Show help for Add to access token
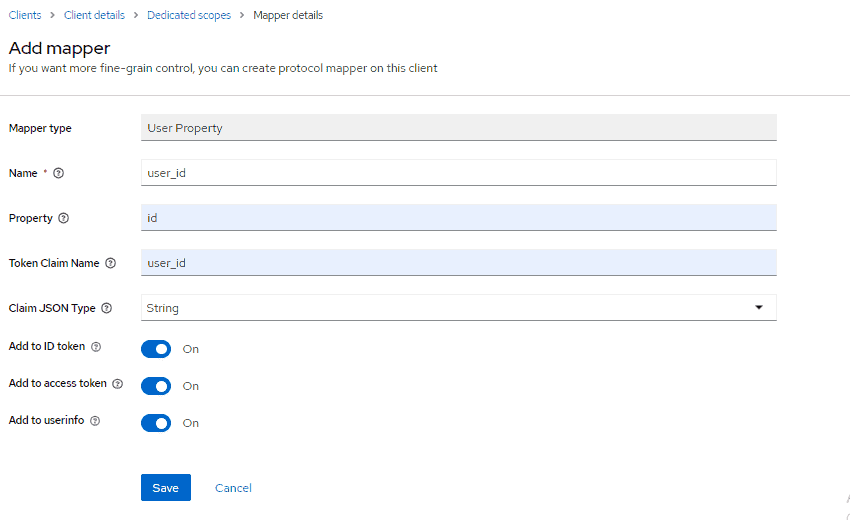850x520 pixels. tap(117, 384)
